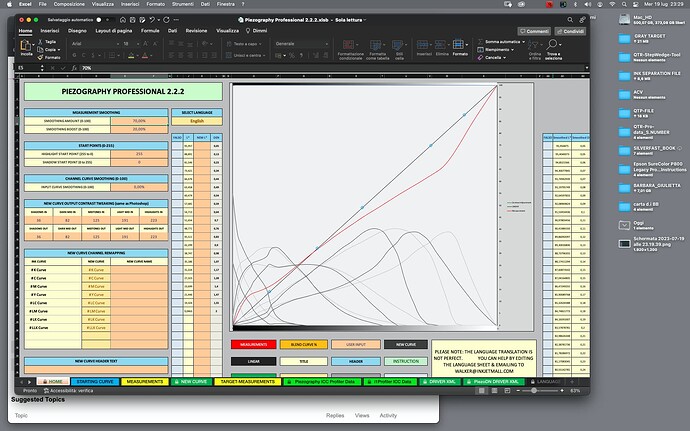Open the Undo history dropdown arrow
The width and height of the screenshot is (690, 431).
158,20
